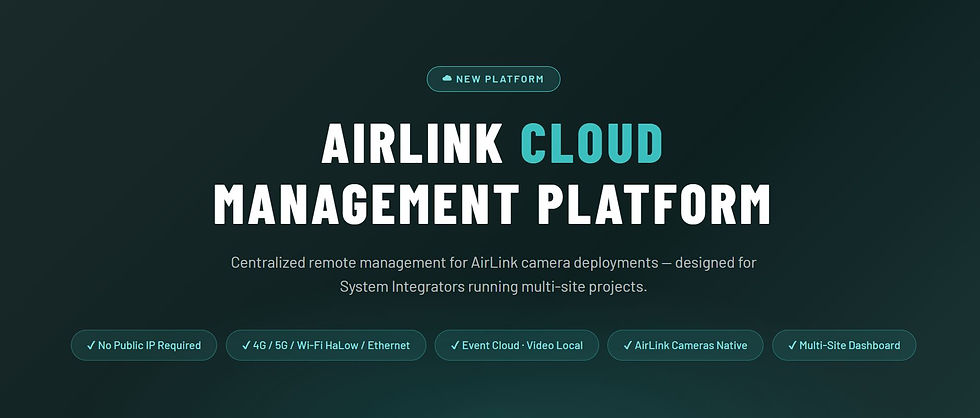Click the word AIRLINK in the headline
980x418 pixels.
click(412, 143)
